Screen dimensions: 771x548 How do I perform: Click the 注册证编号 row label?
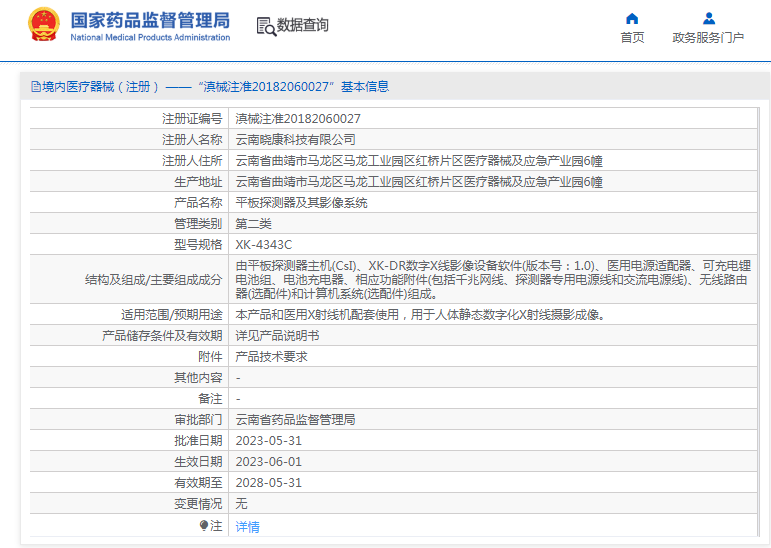(192, 119)
